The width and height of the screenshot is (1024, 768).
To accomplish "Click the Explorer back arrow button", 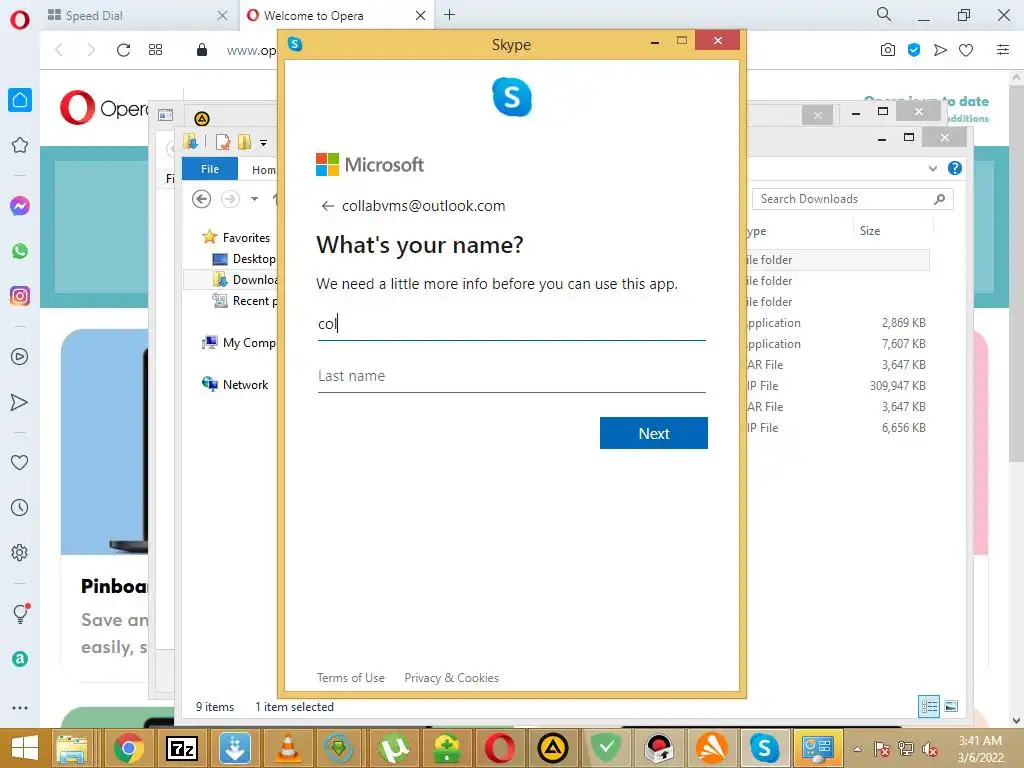I will coord(201,199).
